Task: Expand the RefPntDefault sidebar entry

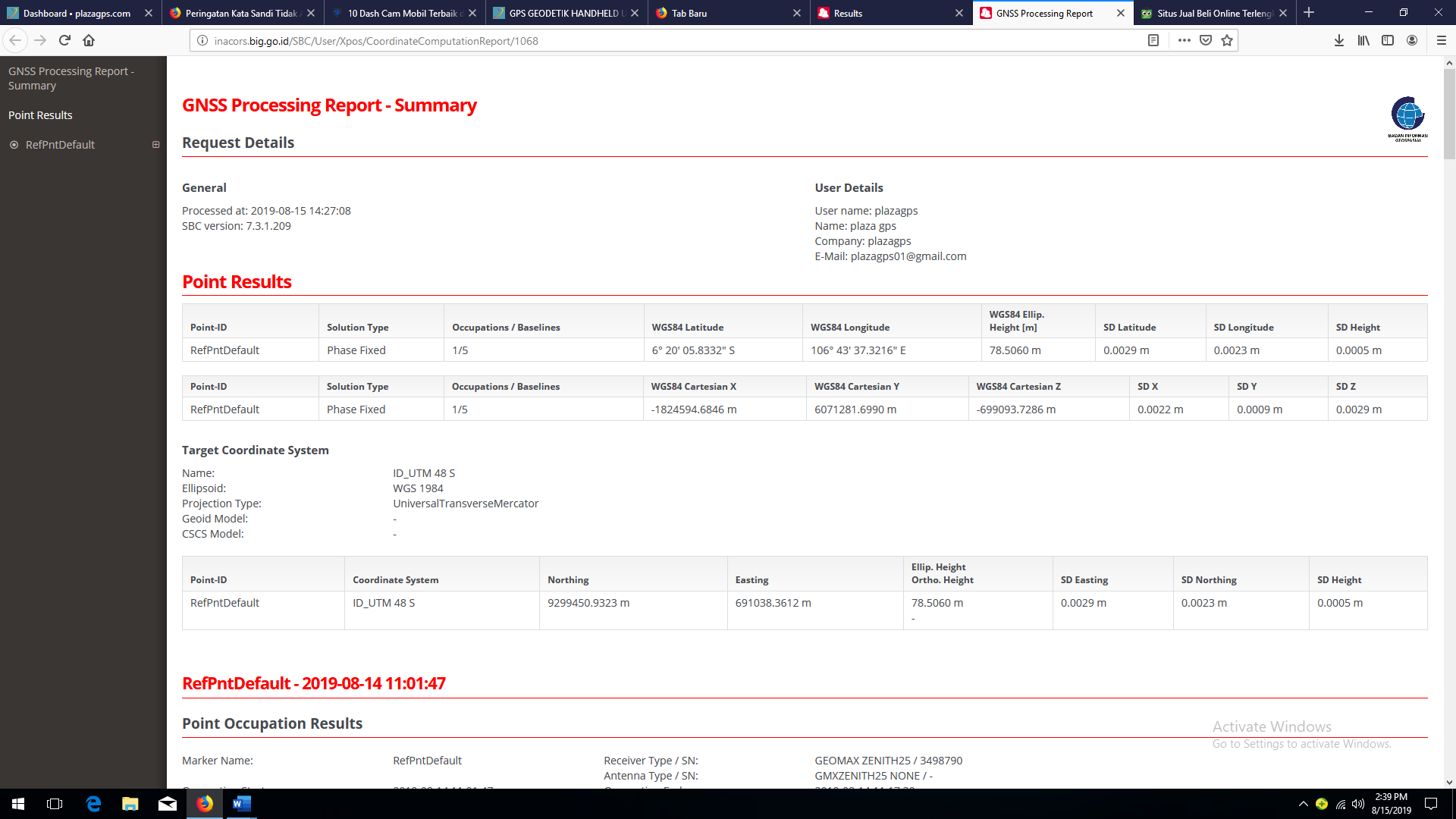Action: click(x=156, y=145)
